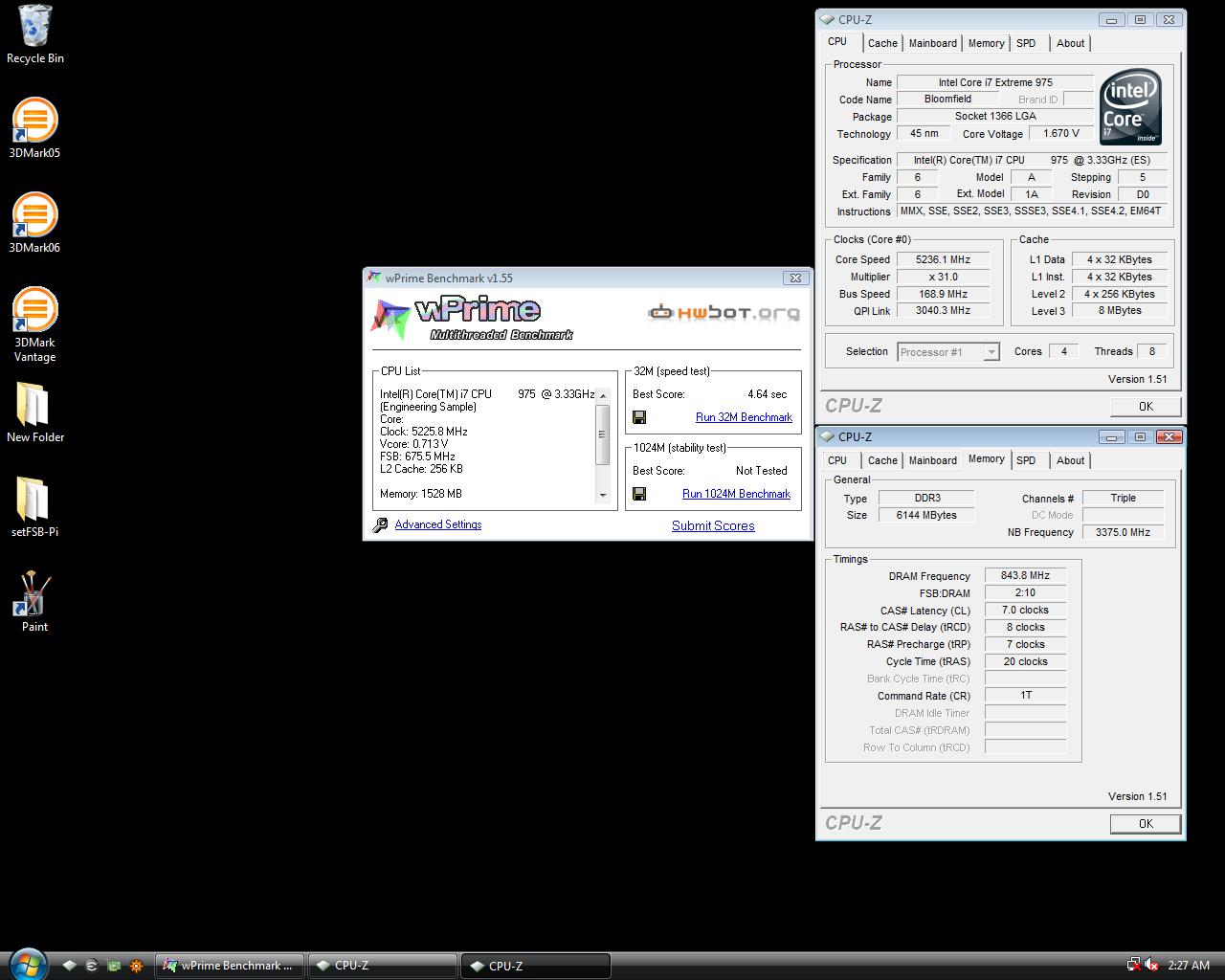Screen dimensions: 1225x980
Task: Click the CPU List scroll up arrow
Action: click(603, 395)
